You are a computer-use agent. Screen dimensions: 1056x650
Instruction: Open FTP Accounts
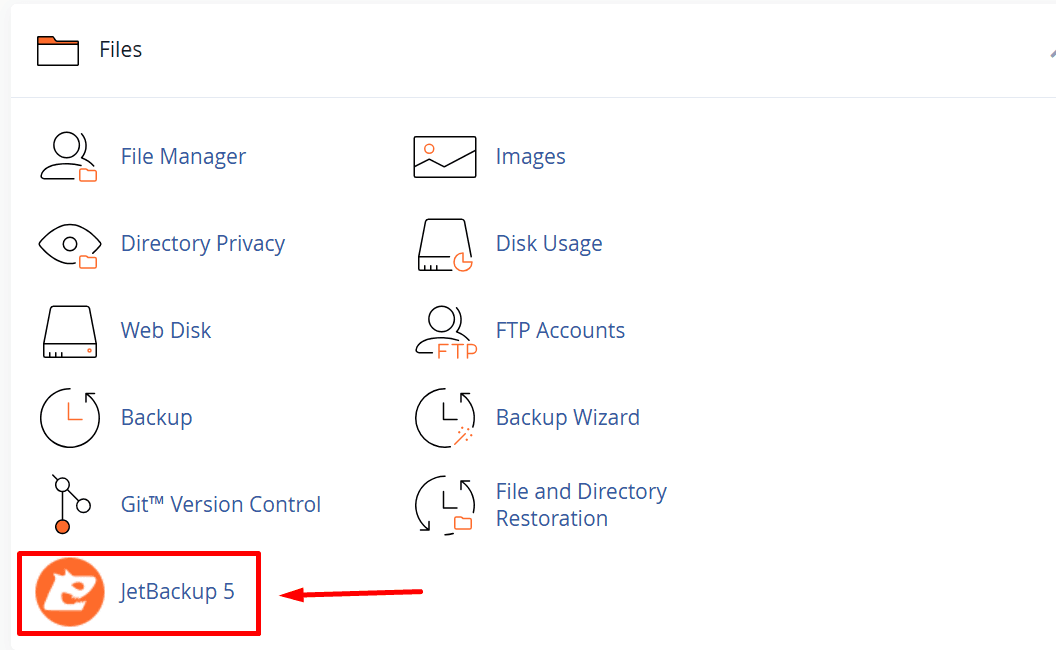tap(560, 330)
